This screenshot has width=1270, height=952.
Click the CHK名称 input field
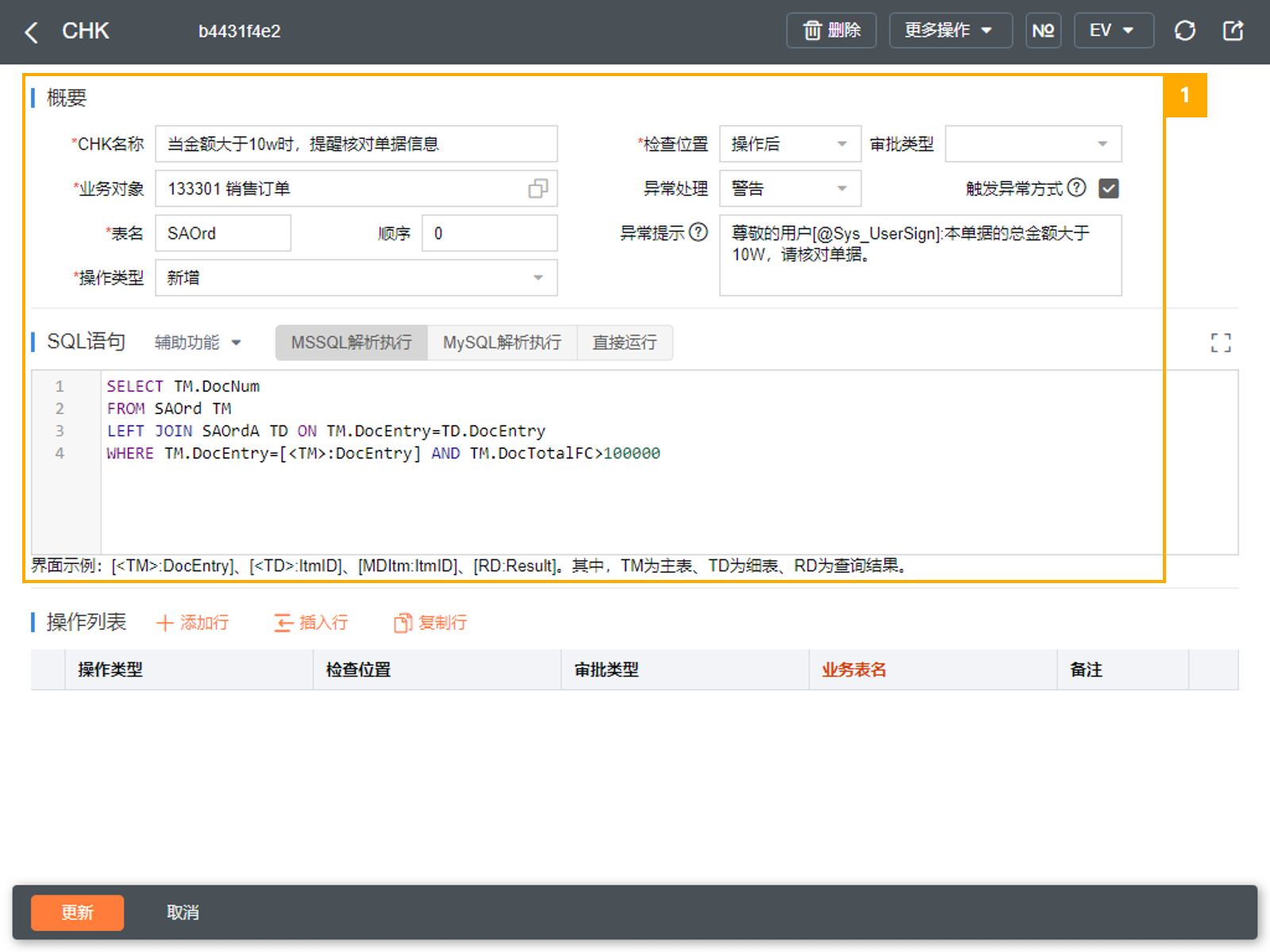tap(356, 144)
